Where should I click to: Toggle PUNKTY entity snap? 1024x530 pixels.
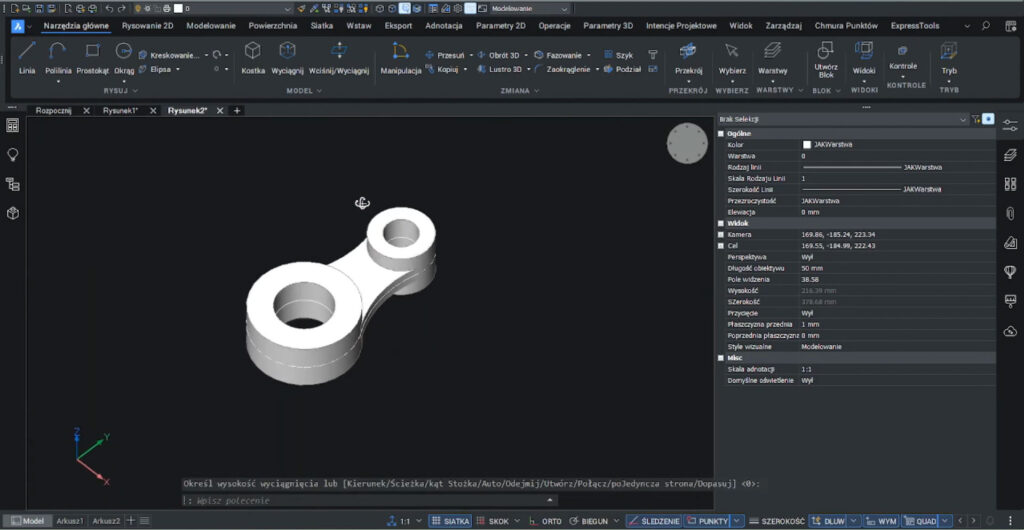(x=707, y=521)
